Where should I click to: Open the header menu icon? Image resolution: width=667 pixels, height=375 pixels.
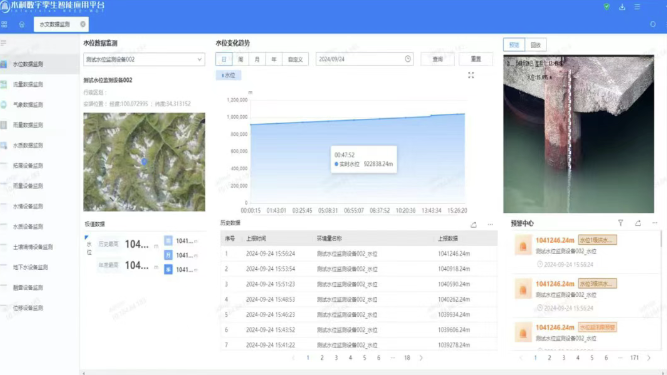pyautogui.click(x=637, y=6)
